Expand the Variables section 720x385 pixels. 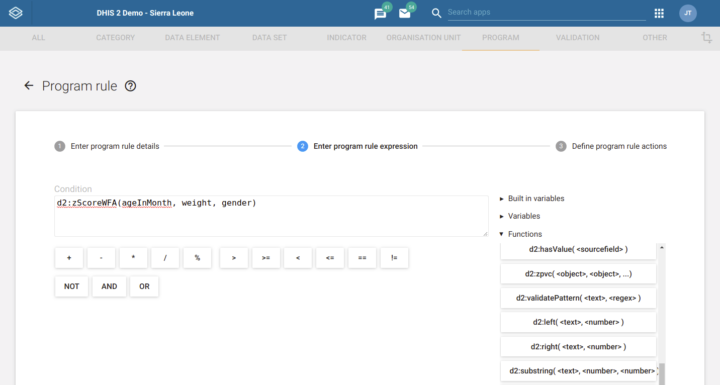coord(520,216)
